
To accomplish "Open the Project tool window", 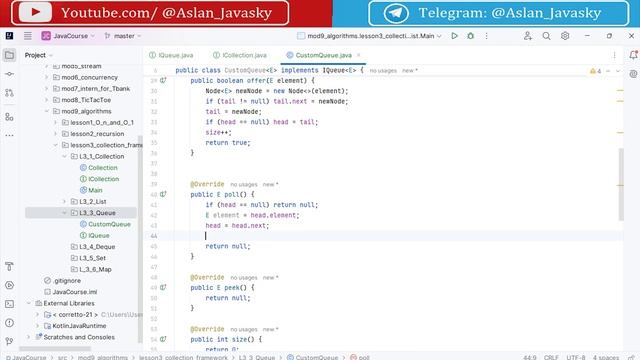I will 9,55.
